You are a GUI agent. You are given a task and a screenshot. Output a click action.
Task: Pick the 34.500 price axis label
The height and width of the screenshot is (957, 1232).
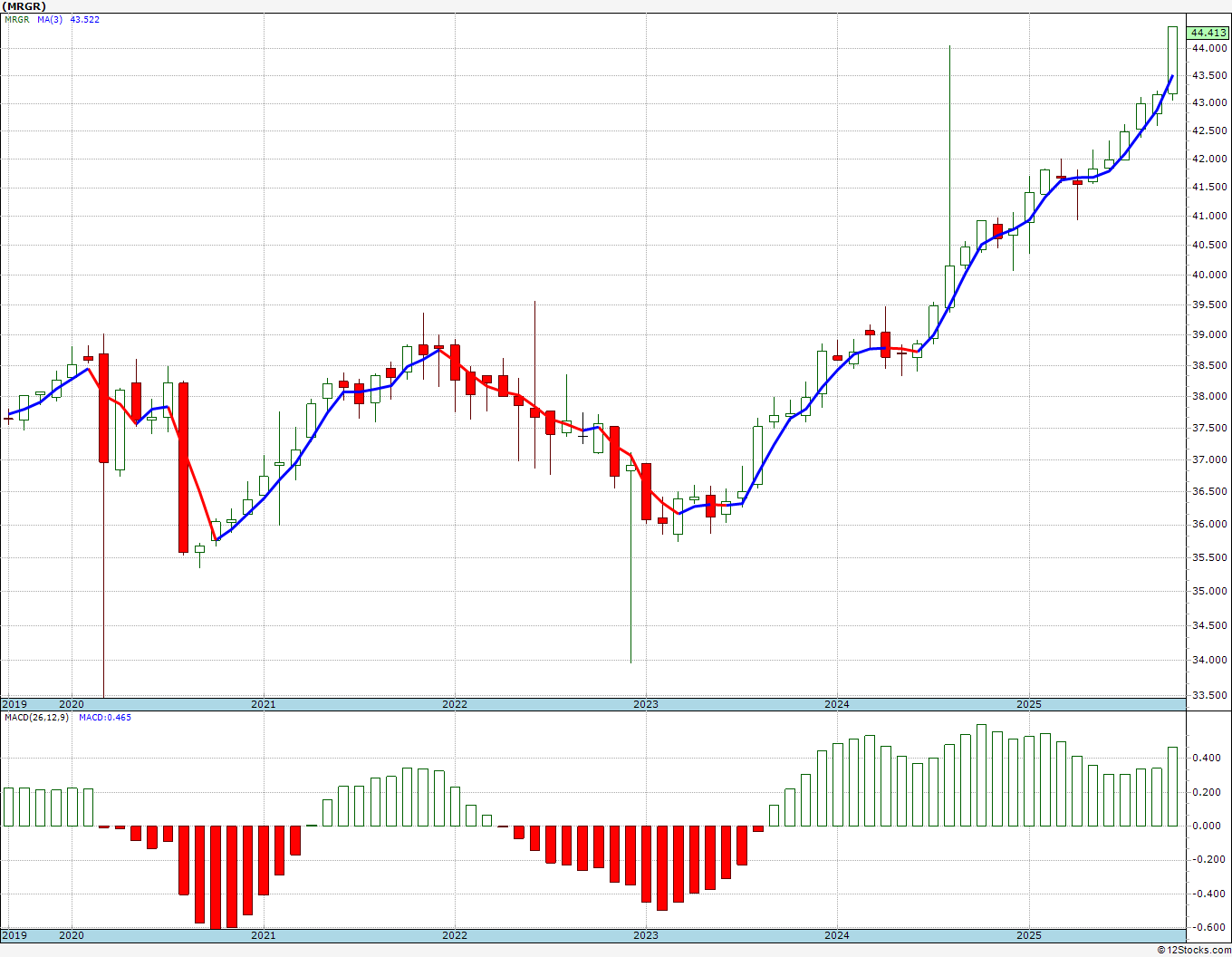1209,625
